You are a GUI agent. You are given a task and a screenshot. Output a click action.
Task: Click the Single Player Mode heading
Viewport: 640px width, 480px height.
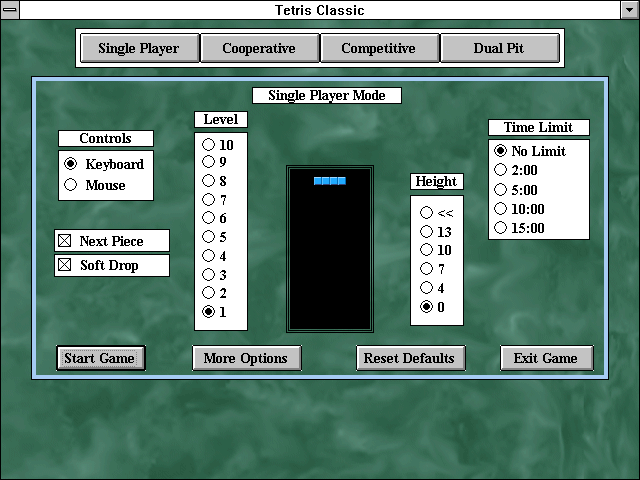pos(327,96)
